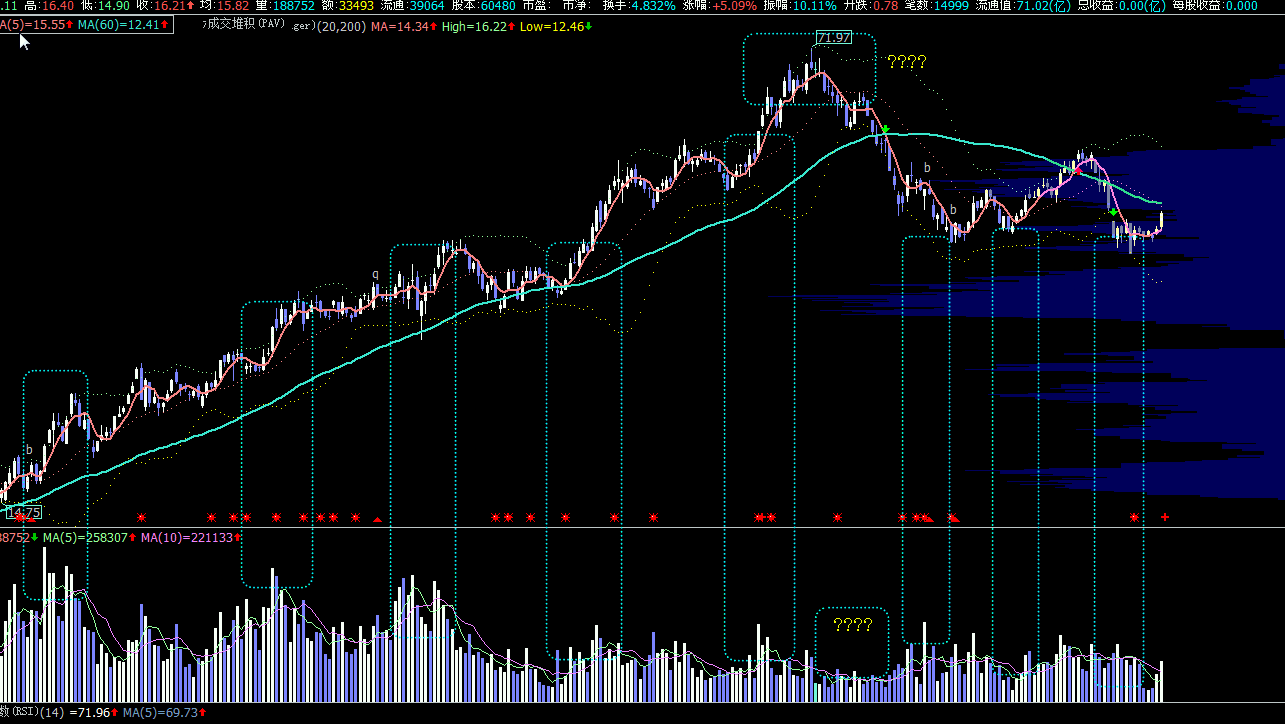Click the 笔数:14999 field
1285x724 pixels.
936,6
